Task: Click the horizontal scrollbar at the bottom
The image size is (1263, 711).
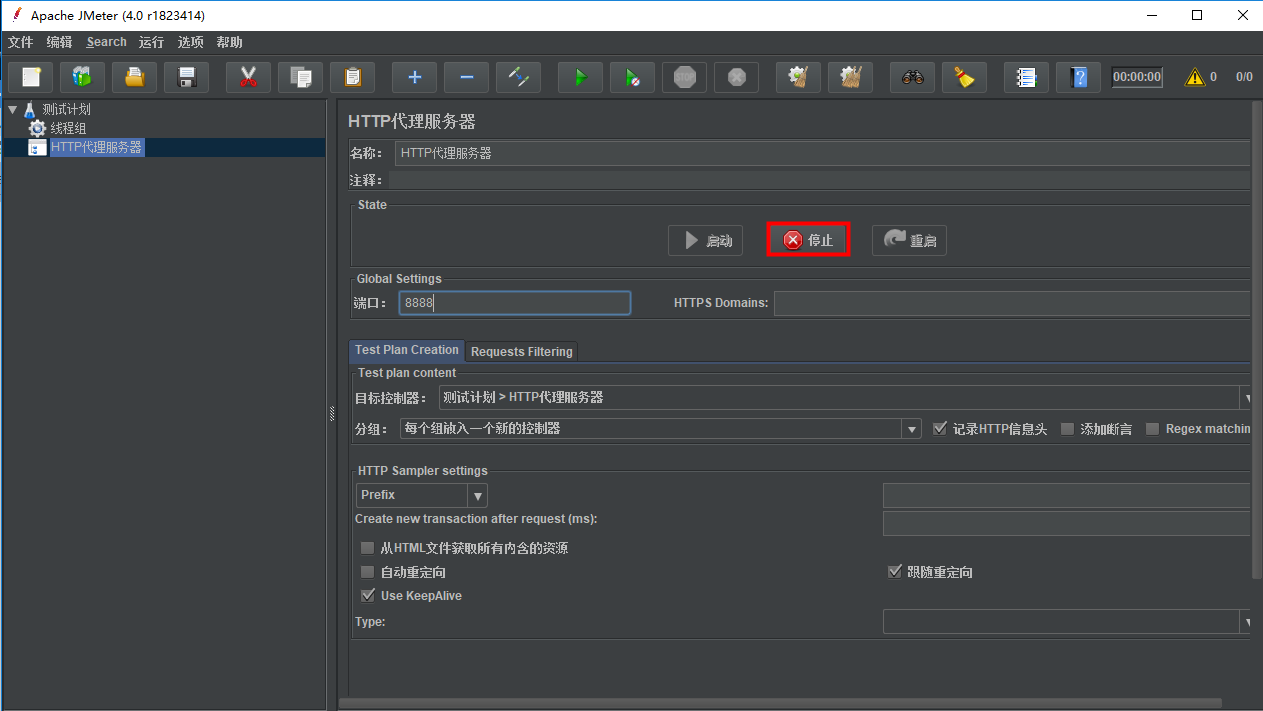Action: tap(780, 704)
